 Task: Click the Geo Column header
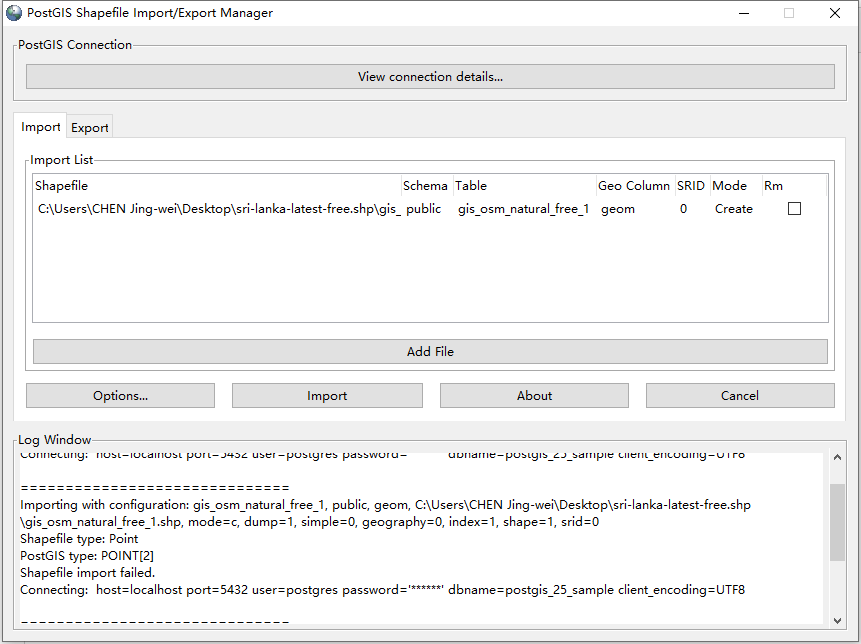point(634,185)
